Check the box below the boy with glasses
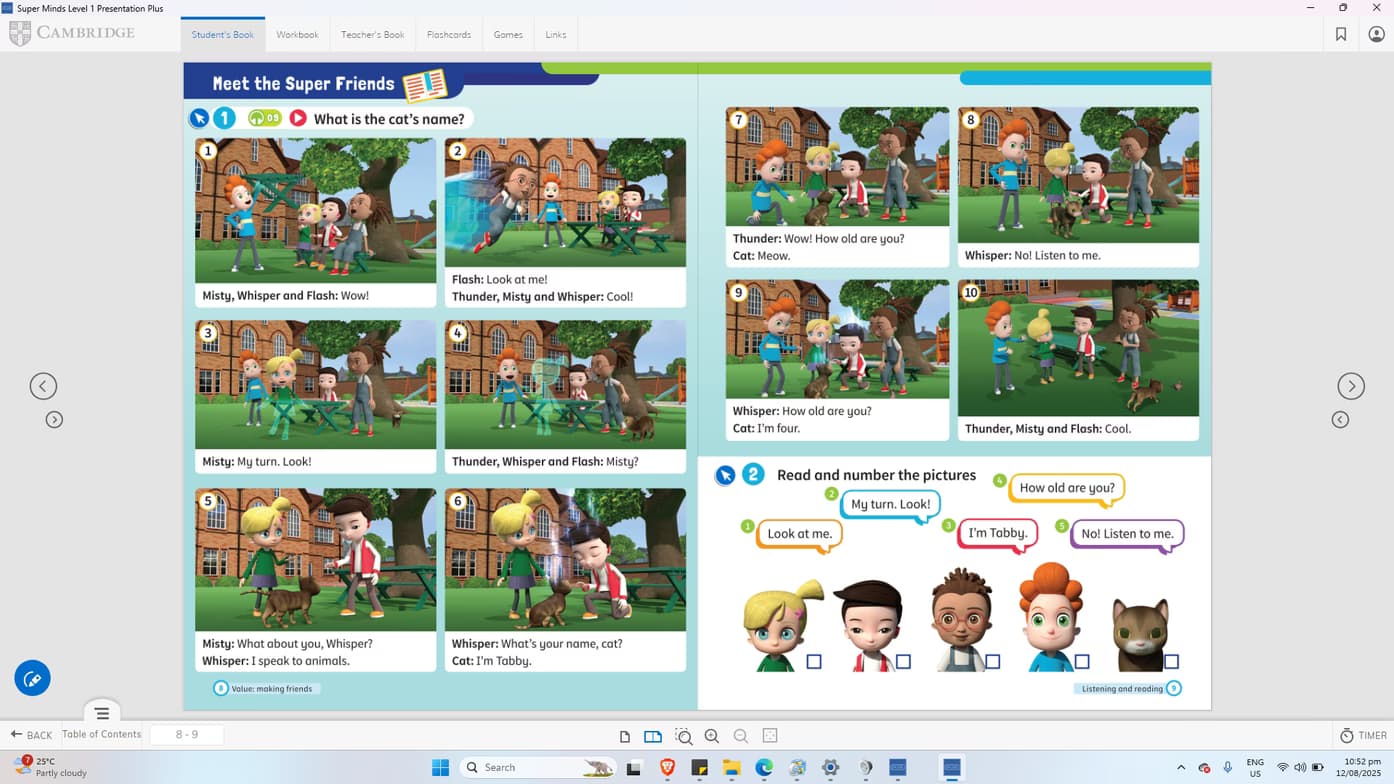 point(995,661)
